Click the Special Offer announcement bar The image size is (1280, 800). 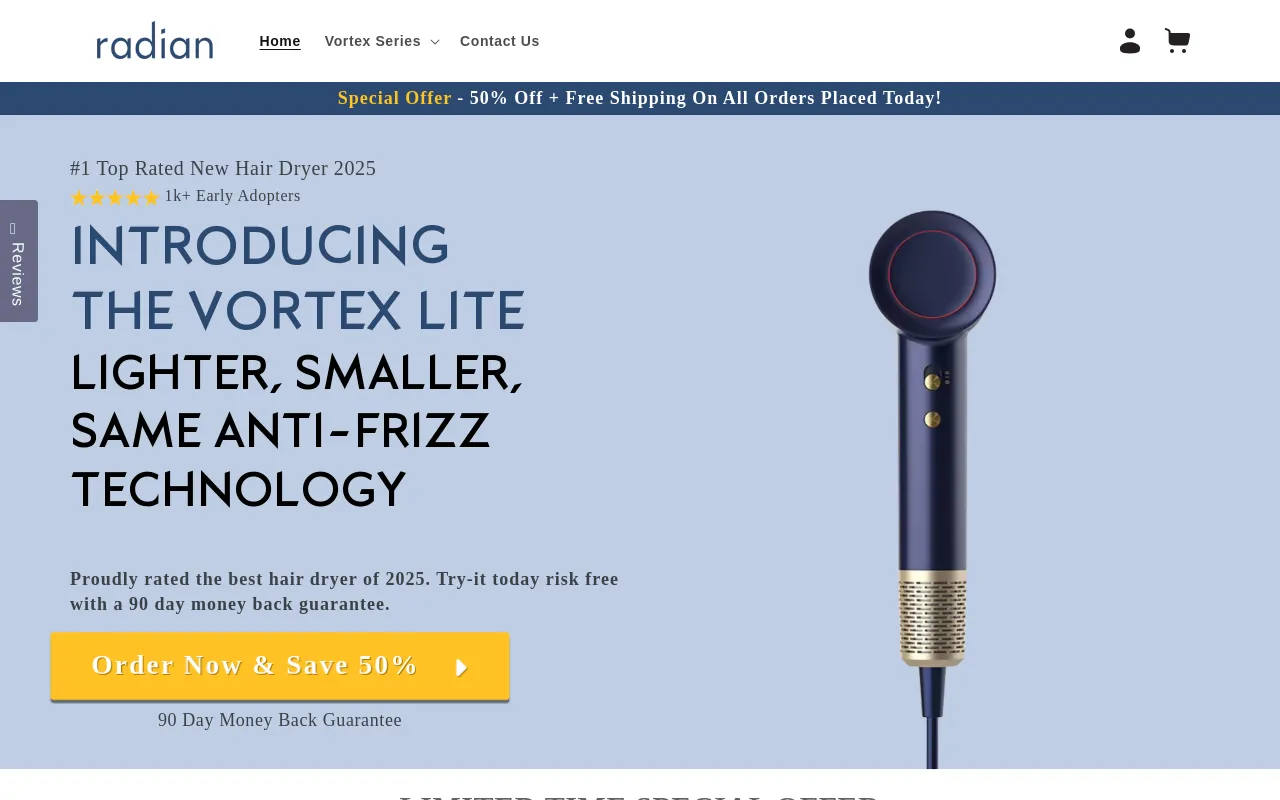(x=640, y=98)
